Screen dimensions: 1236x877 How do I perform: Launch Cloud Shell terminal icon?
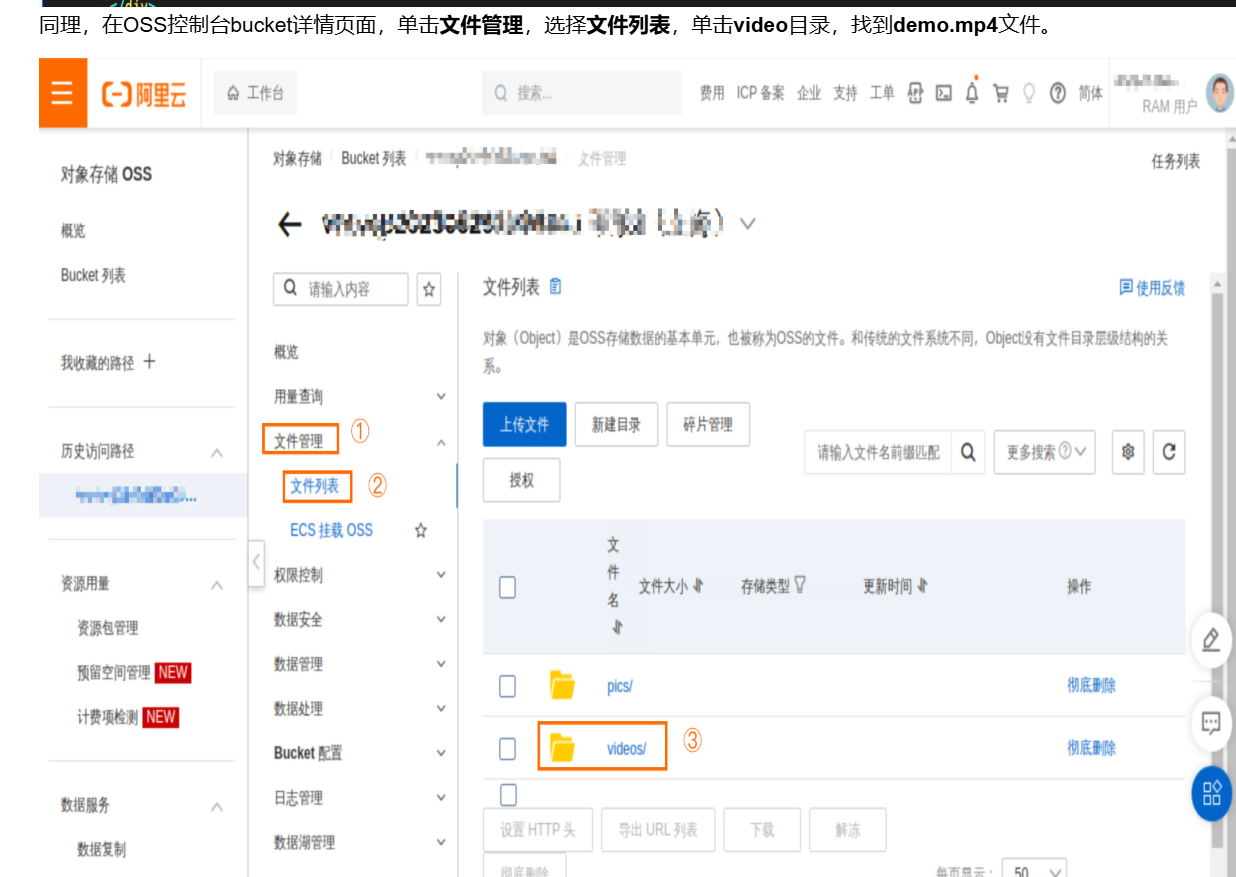tap(943, 93)
